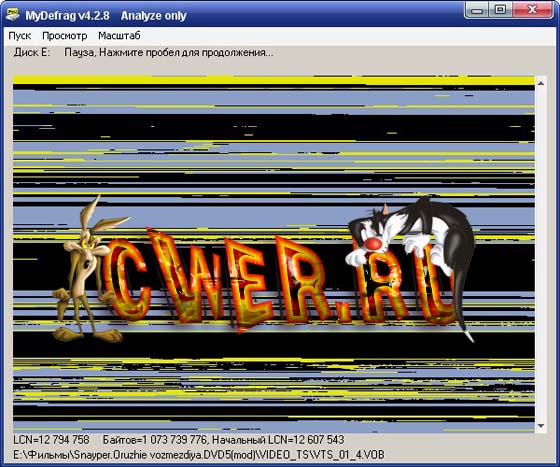This screenshot has height=467, width=560.
Task: Open the Масштаб menu
Action: [x=119, y=36]
